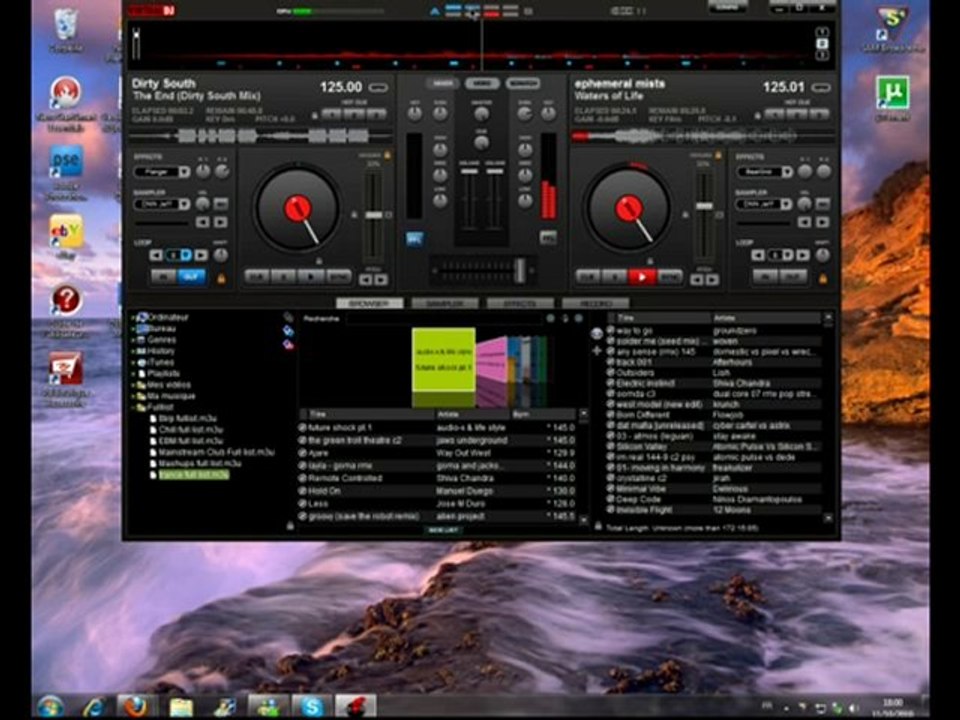
Task: Set hot cue 3 on the left deck
Action: (377, 114)
